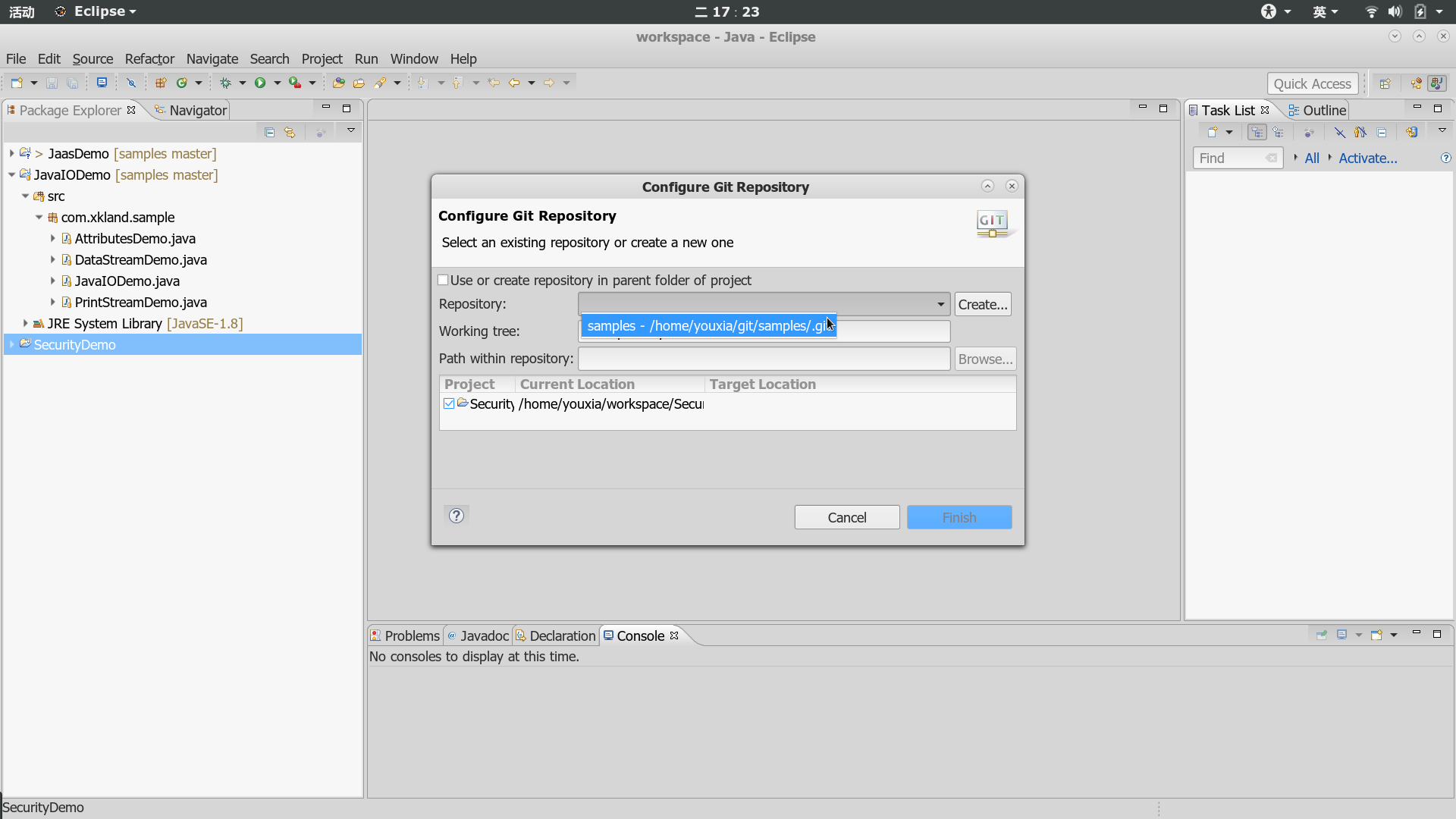Collapse the com.xkland.sample package node
Viewport: 1456px width, 819px height.
coord(39,217)
